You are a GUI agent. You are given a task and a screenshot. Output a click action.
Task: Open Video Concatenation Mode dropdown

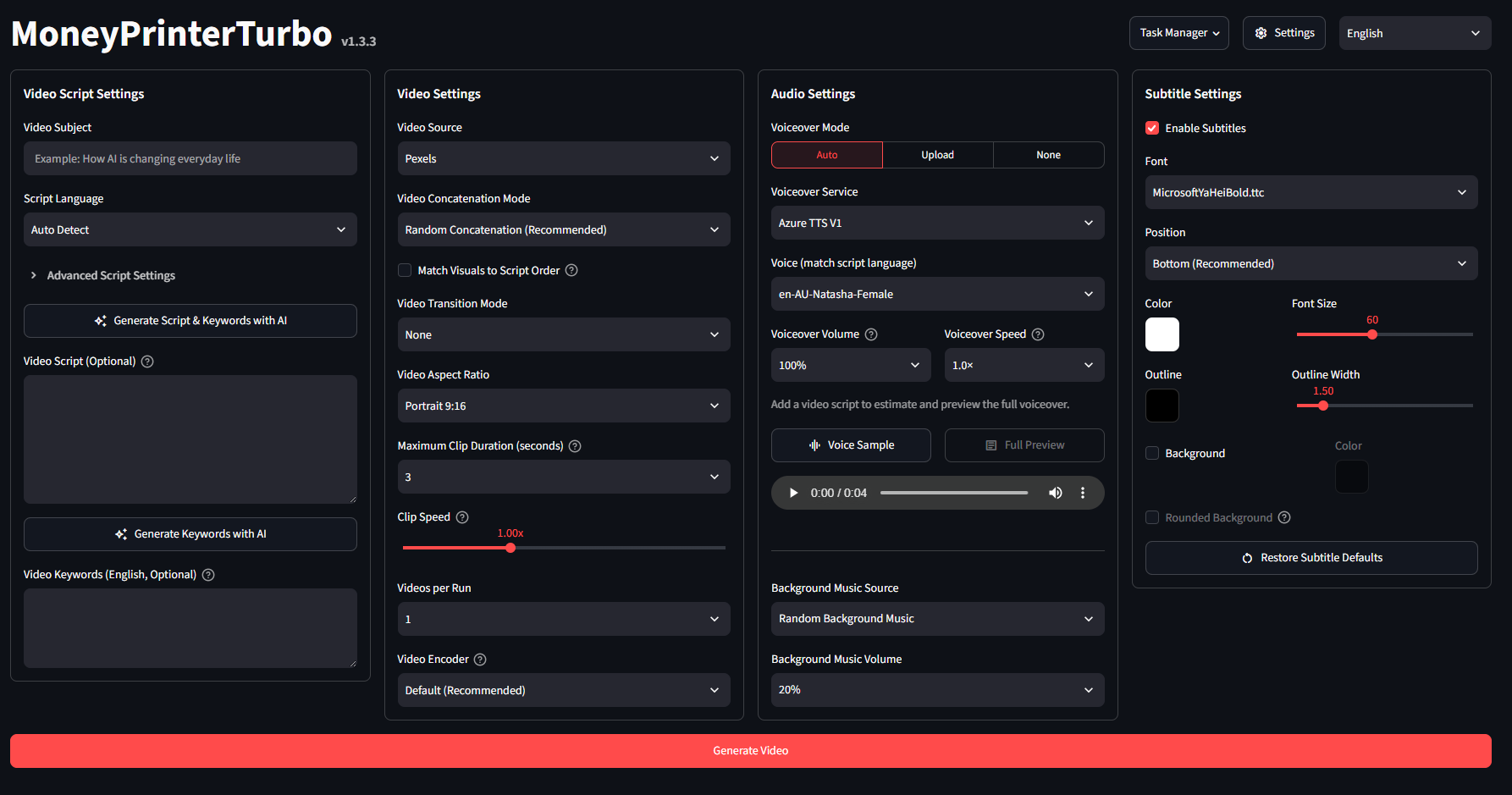click(x=564, y=229)
